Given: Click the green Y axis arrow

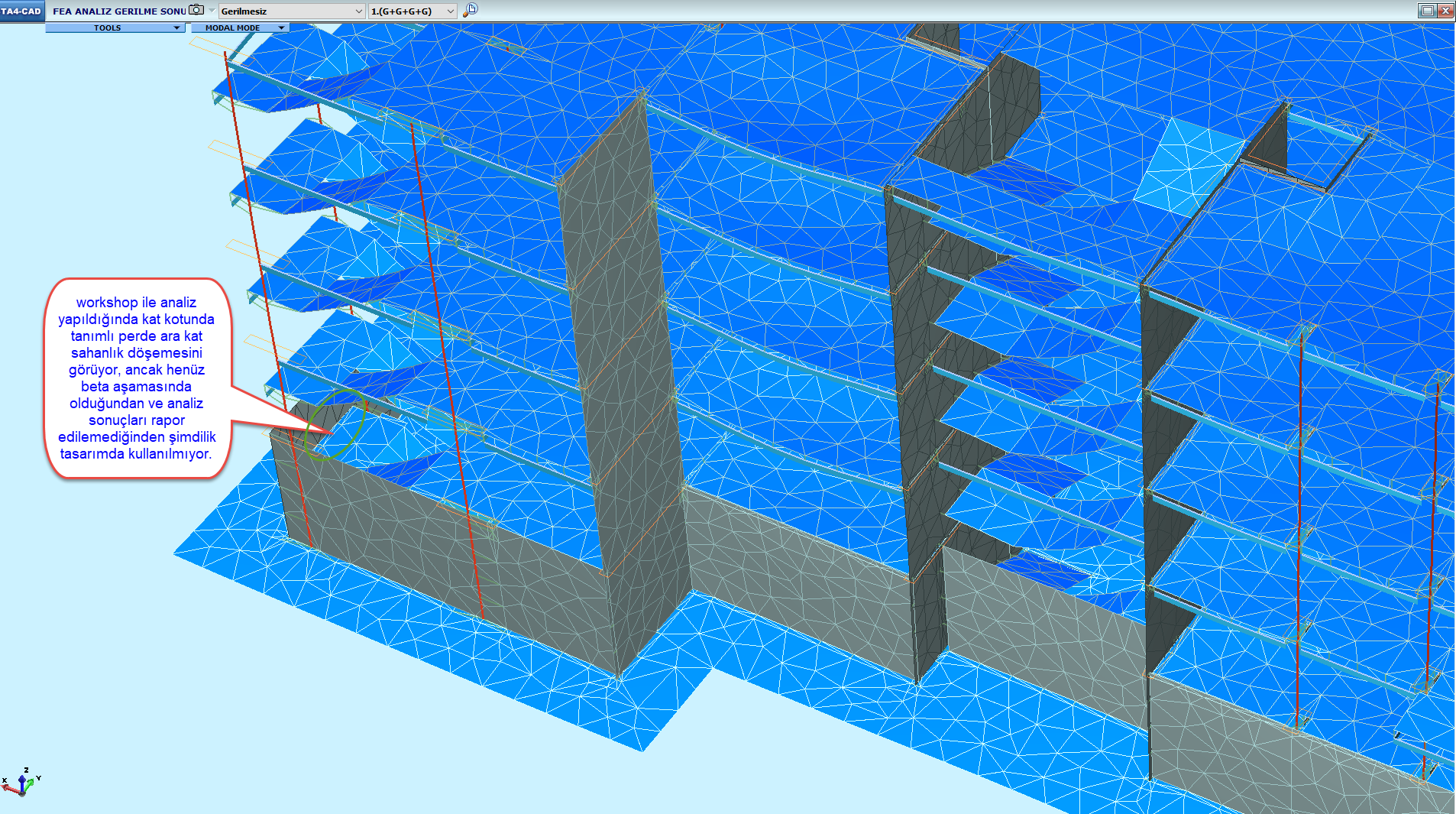Looking at the screenshot, I should point(31,782).
